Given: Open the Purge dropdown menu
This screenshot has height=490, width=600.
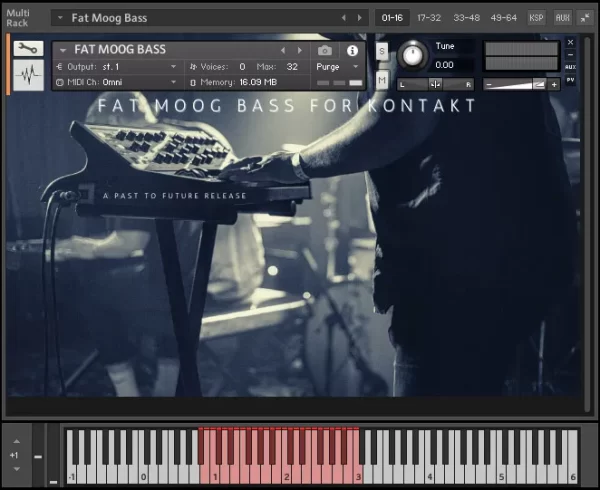Looking at the screenshot, I should 338,67.
